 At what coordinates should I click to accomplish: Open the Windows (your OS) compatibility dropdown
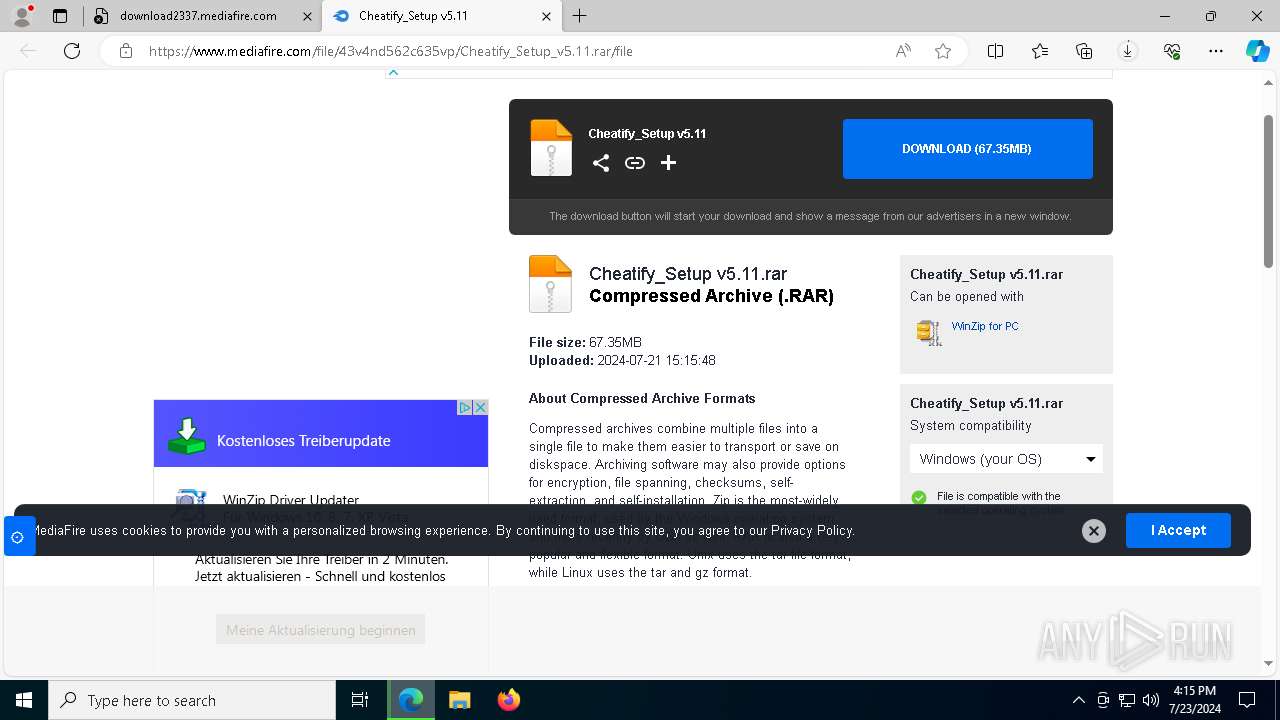click(x=1006, y=459)
